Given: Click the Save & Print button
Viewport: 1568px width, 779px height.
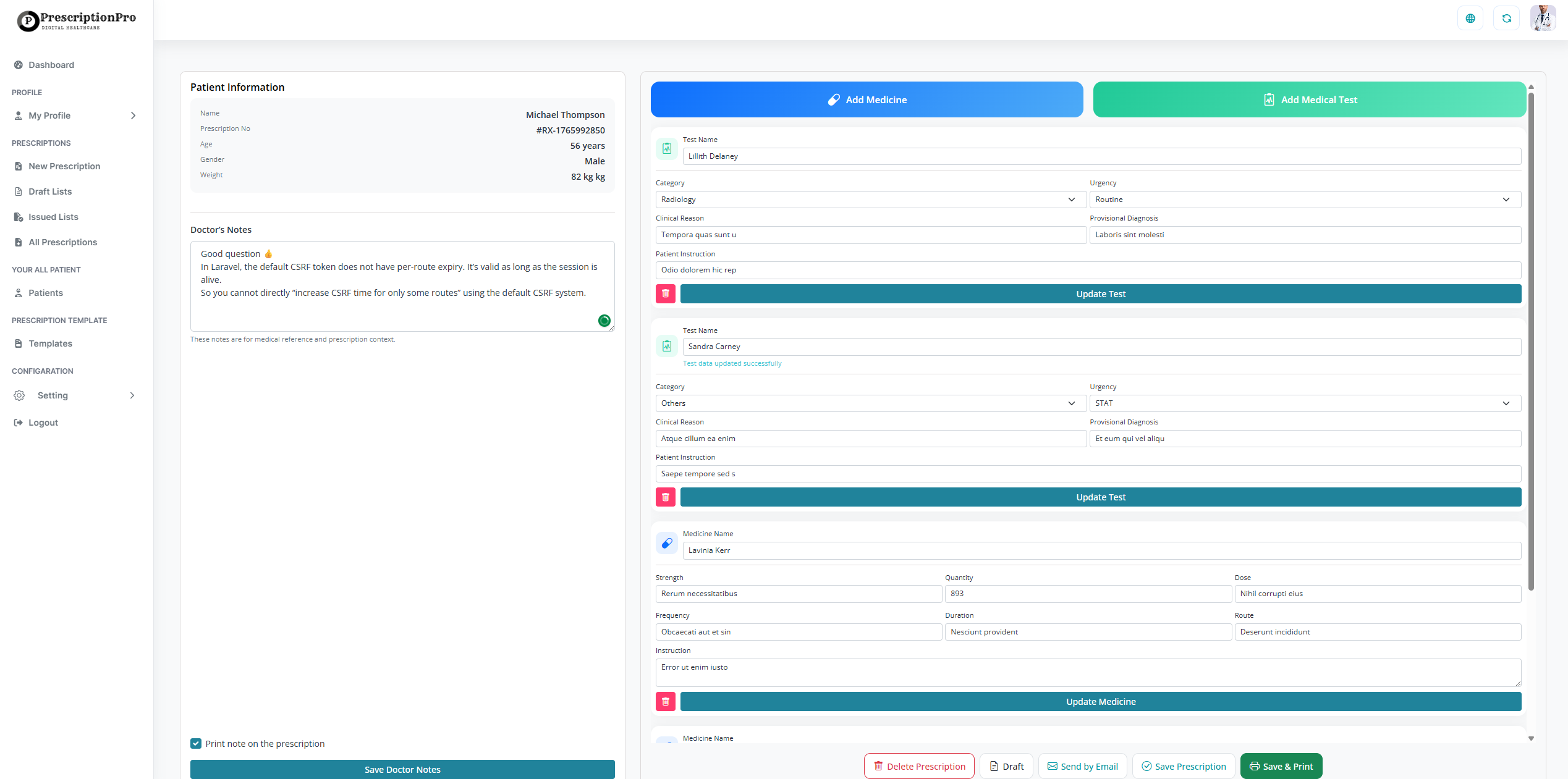Looking at the screenshot, I should click(x=1281, y=766).
